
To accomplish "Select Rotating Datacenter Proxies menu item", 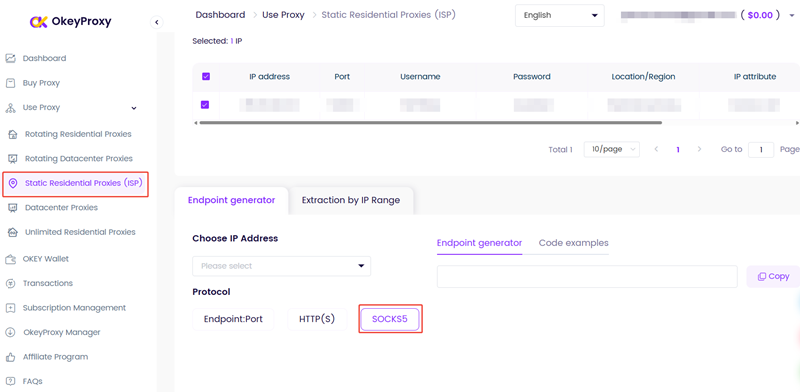I will [x=79, y=159].
